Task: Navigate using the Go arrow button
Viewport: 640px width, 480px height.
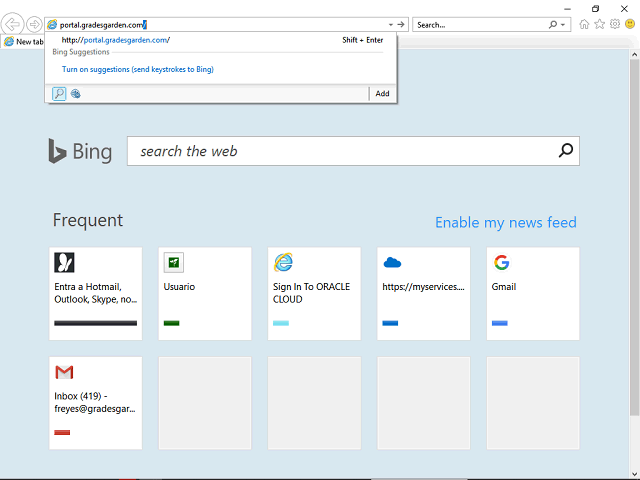Action: click(x=401, y=25)
